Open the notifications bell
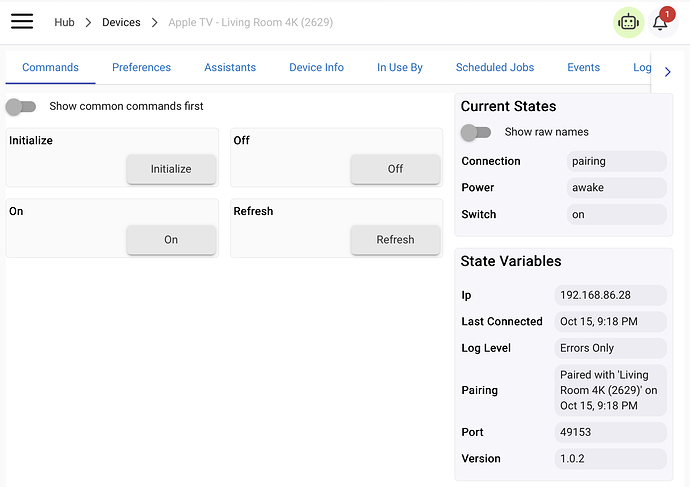The image size is (690, 487). 660,22
